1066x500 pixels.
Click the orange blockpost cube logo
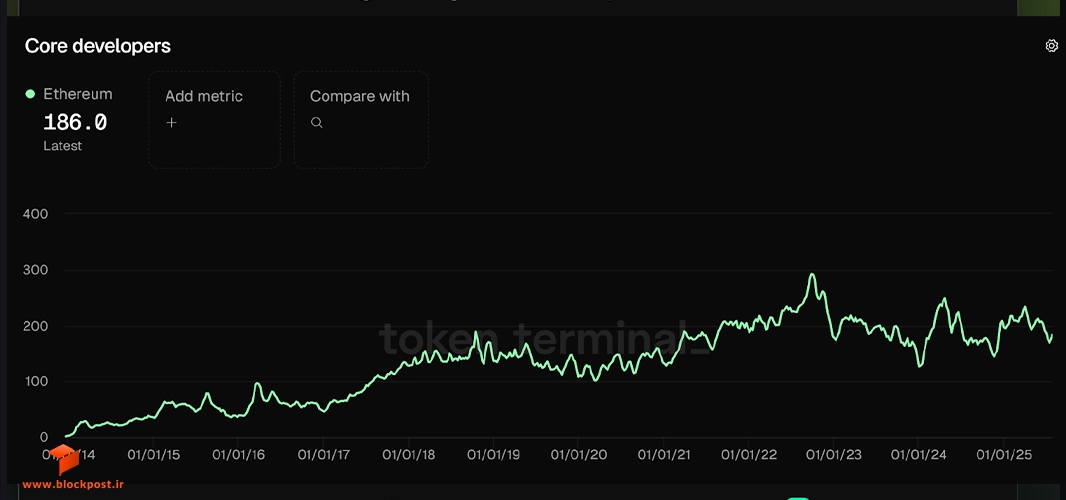point(63,460)
